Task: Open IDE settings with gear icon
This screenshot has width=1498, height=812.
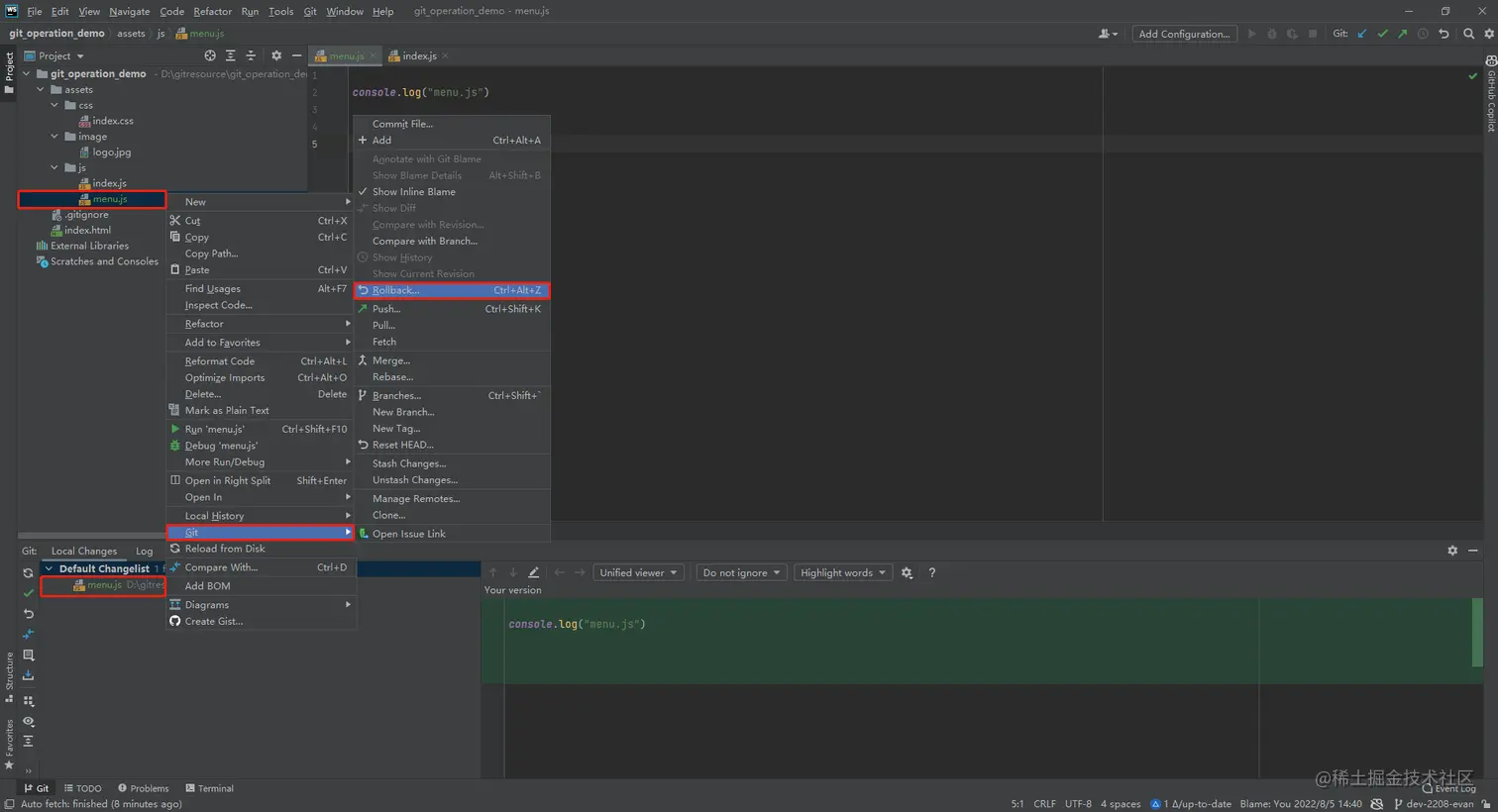Action: (1489, 33)
